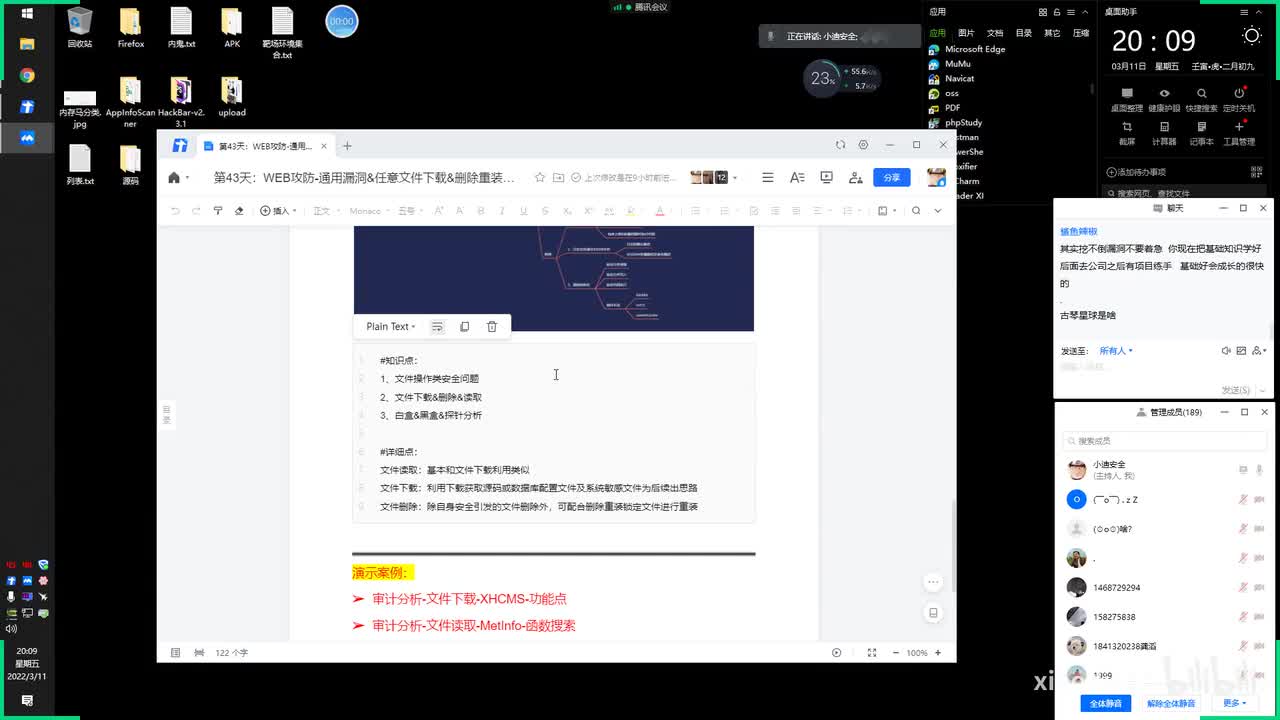Open 快捷搜索 quick search tool
The width and height of the screenshot is (1280, 720).
coord(1201,99)
